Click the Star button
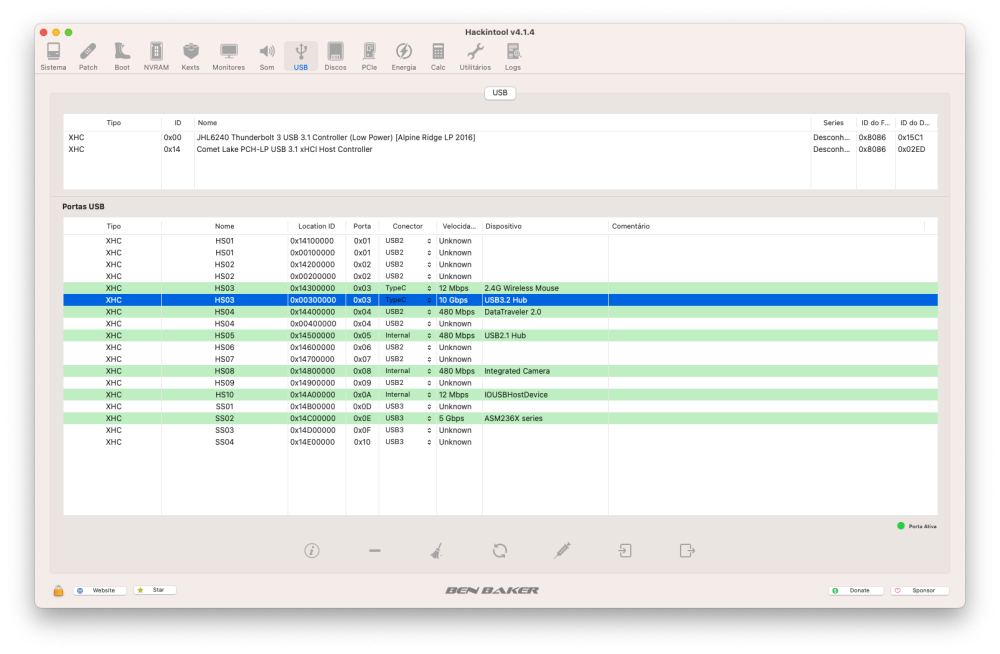The image size is (1000, 654). [155, 590]
